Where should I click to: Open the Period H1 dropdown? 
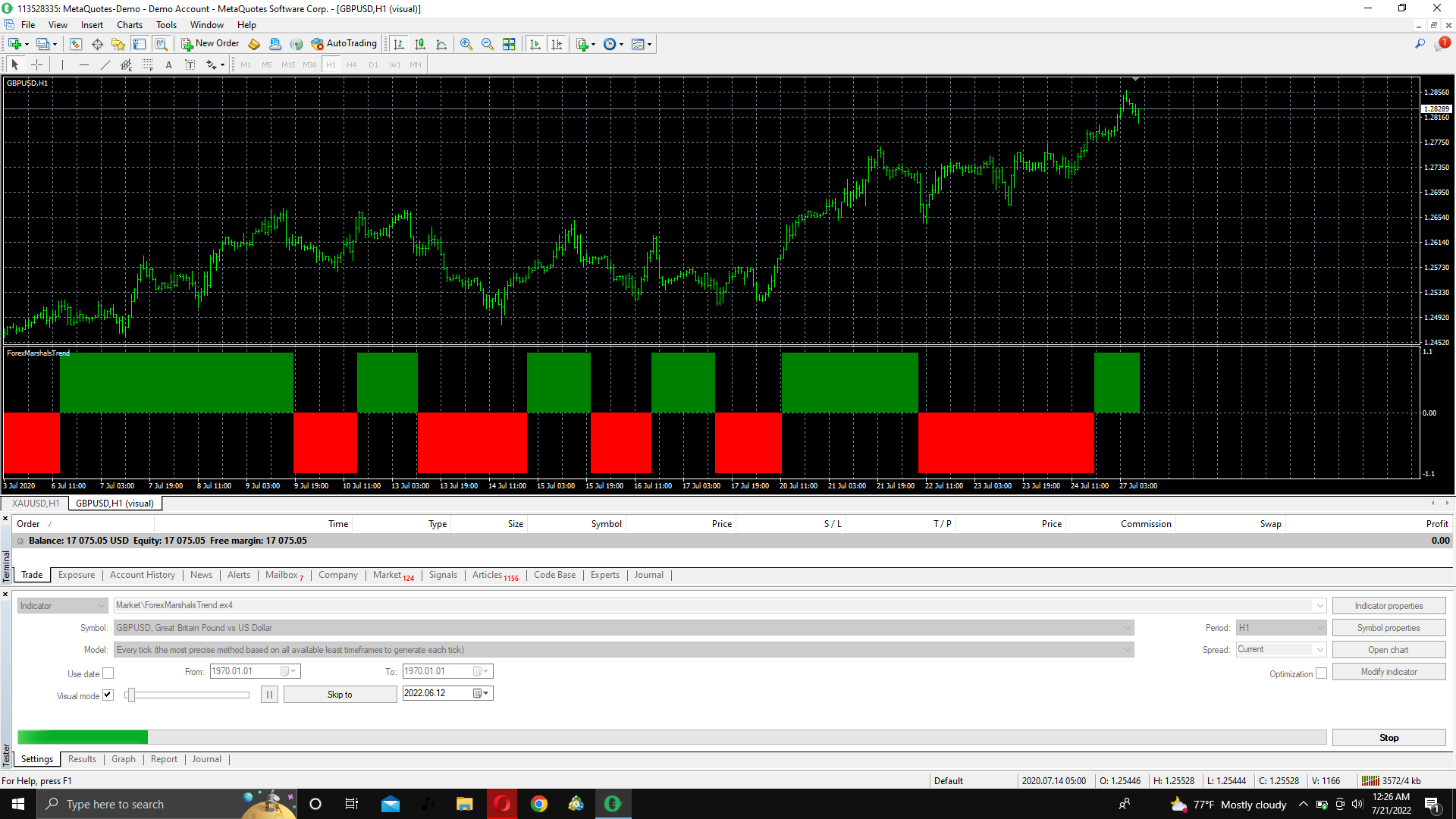coord(1319,628)
